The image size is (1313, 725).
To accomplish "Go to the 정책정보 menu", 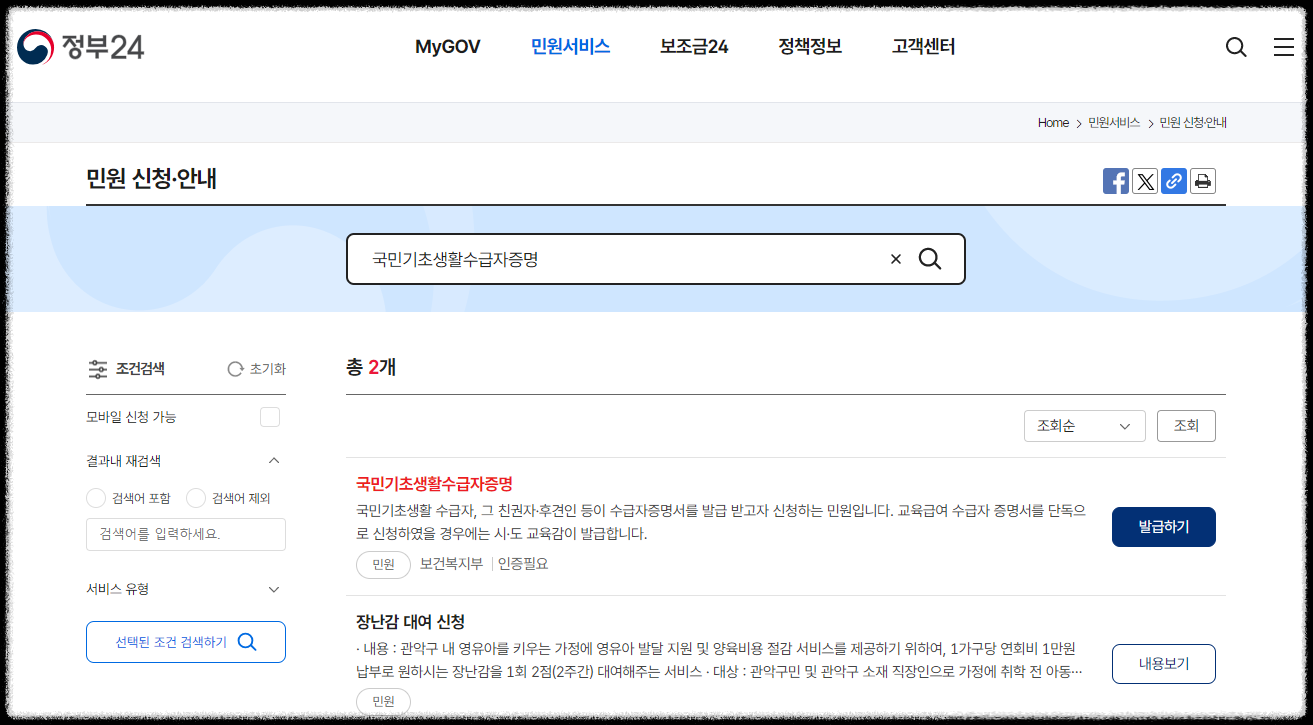I will pos(809,46).
